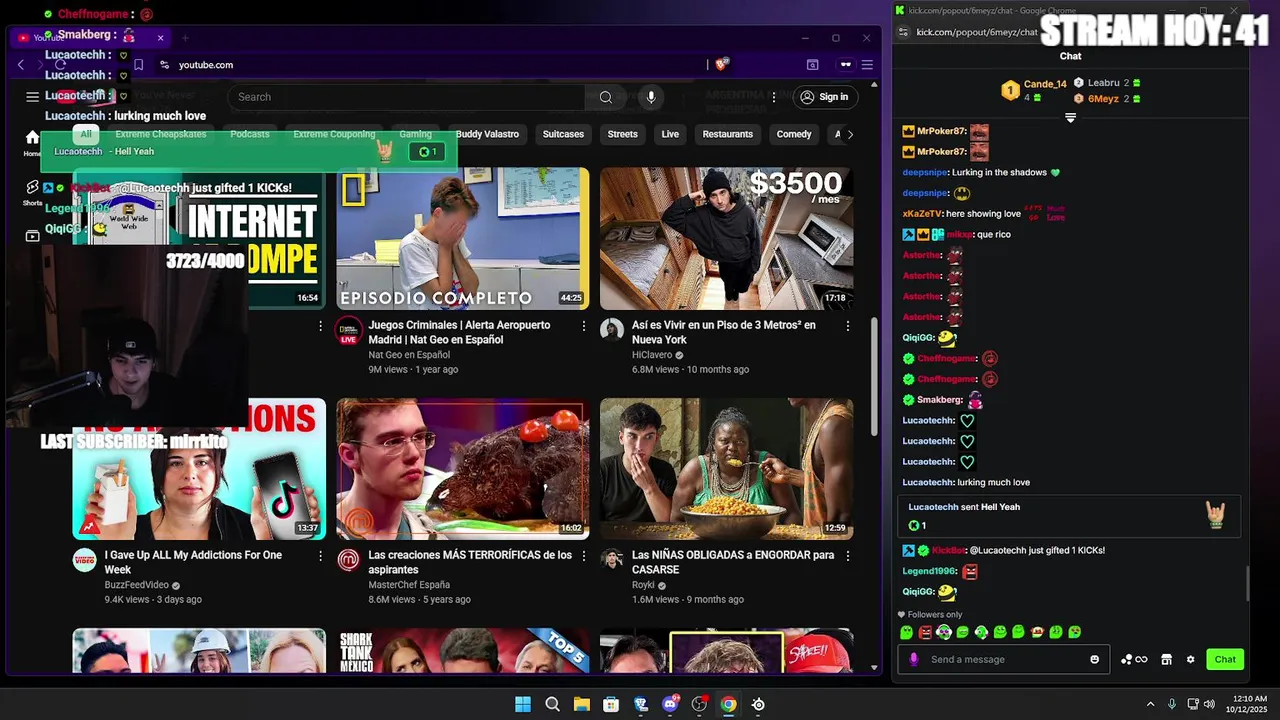The width and height of the screenshot is (1280, 720).
Task: Select the Live chip
Action: coord(670,134)
